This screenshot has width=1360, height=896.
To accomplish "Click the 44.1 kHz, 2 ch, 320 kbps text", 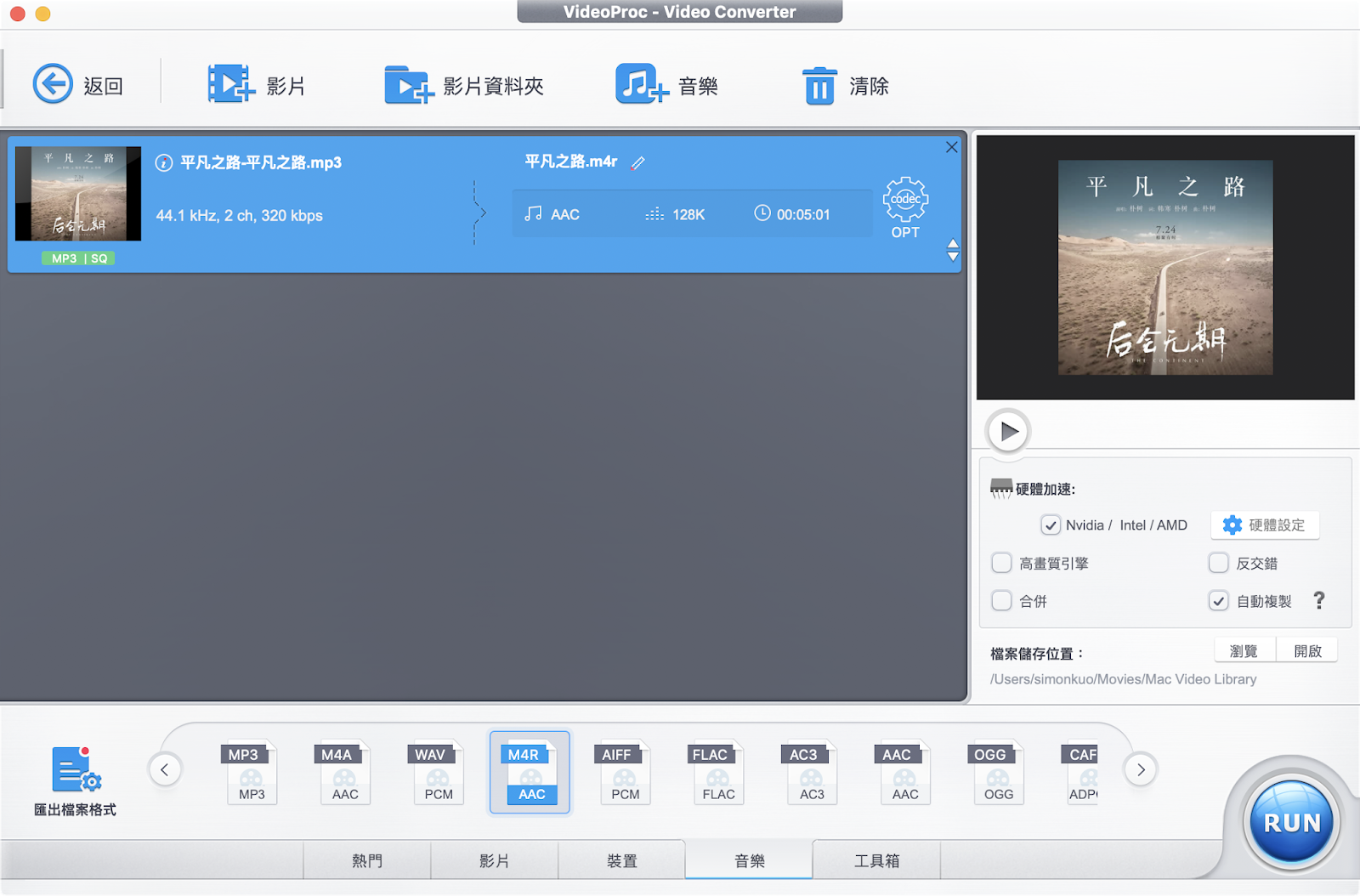I will click(x=240, y=216).
